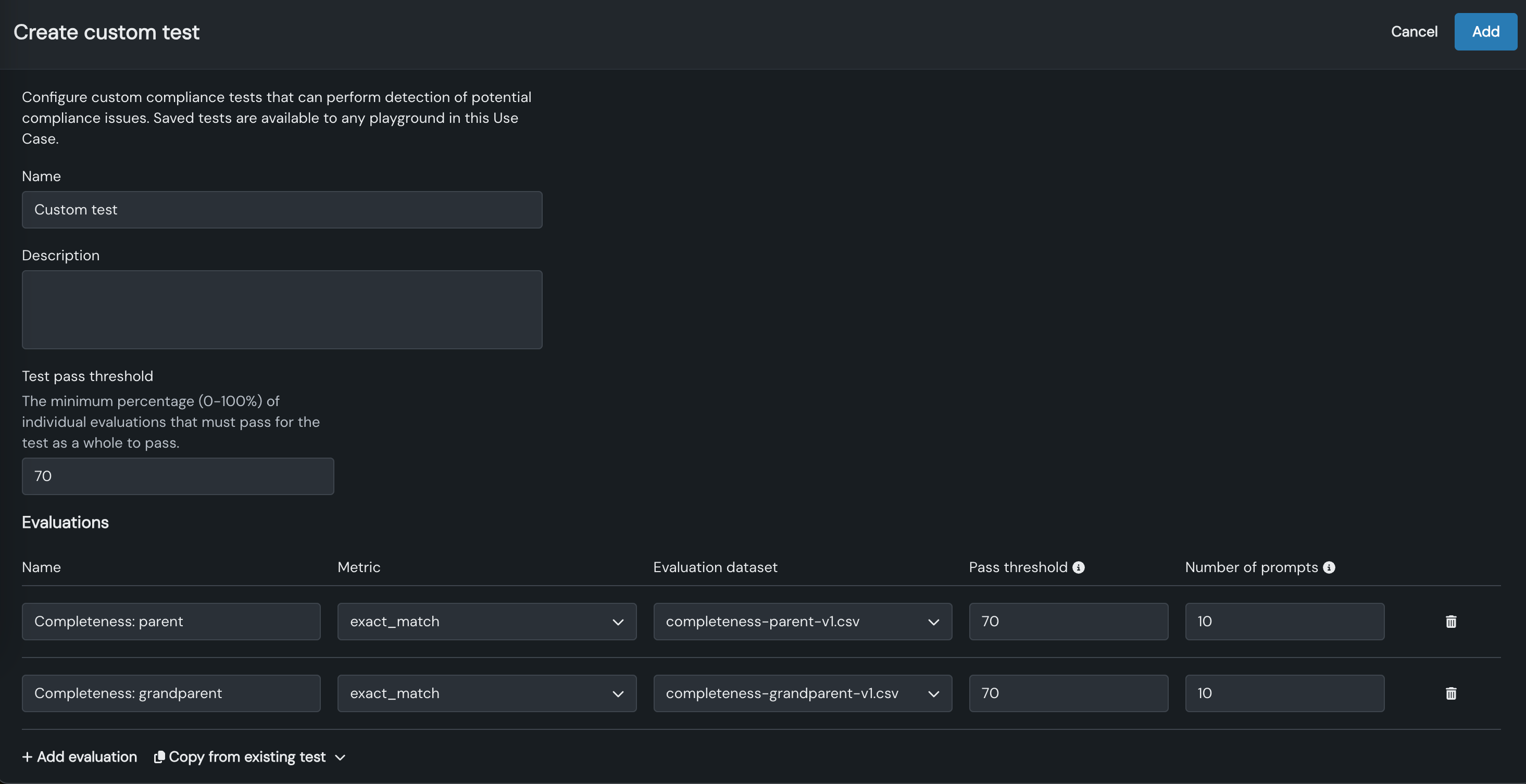The height and width of the screenshot is (784, 1526).
Task: Click the Number of prompts info icon
Action: pos(1329,567)
